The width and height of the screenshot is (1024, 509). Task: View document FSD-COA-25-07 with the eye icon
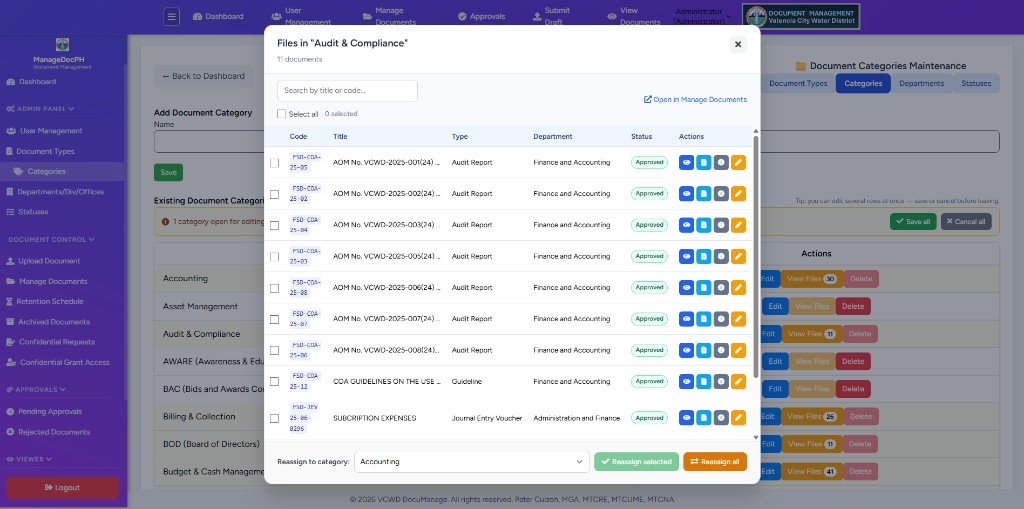click(686, 319)
